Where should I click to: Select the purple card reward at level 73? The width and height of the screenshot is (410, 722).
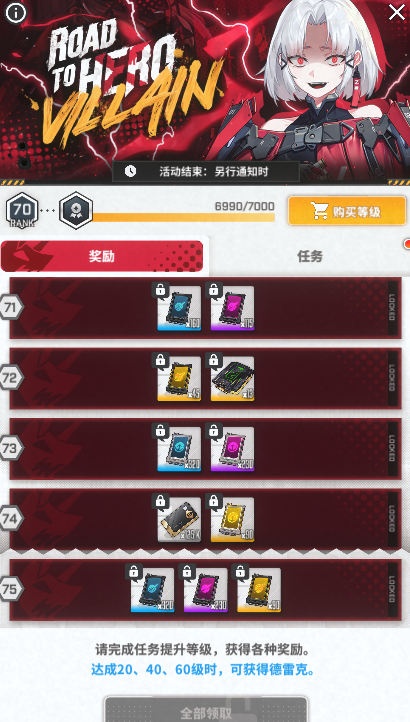[x=232, y=448]
